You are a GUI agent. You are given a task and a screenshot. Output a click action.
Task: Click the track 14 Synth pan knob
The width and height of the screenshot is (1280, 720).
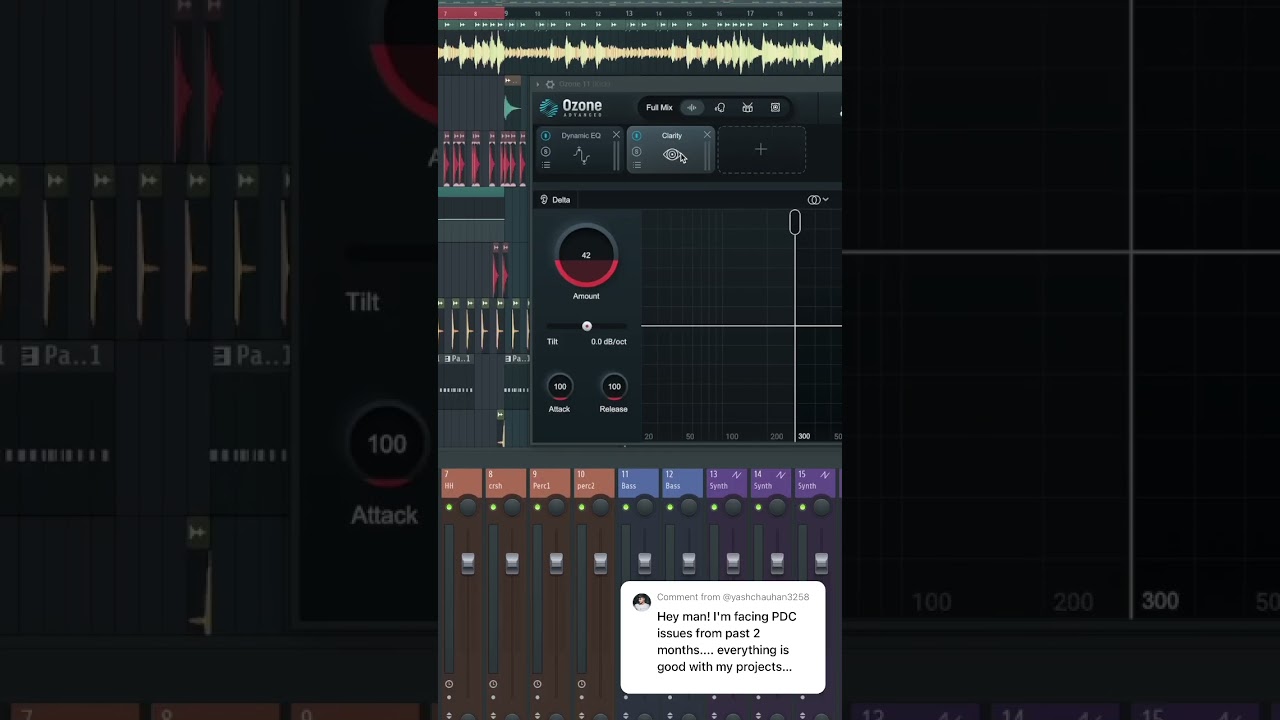[x=777, y=508]
